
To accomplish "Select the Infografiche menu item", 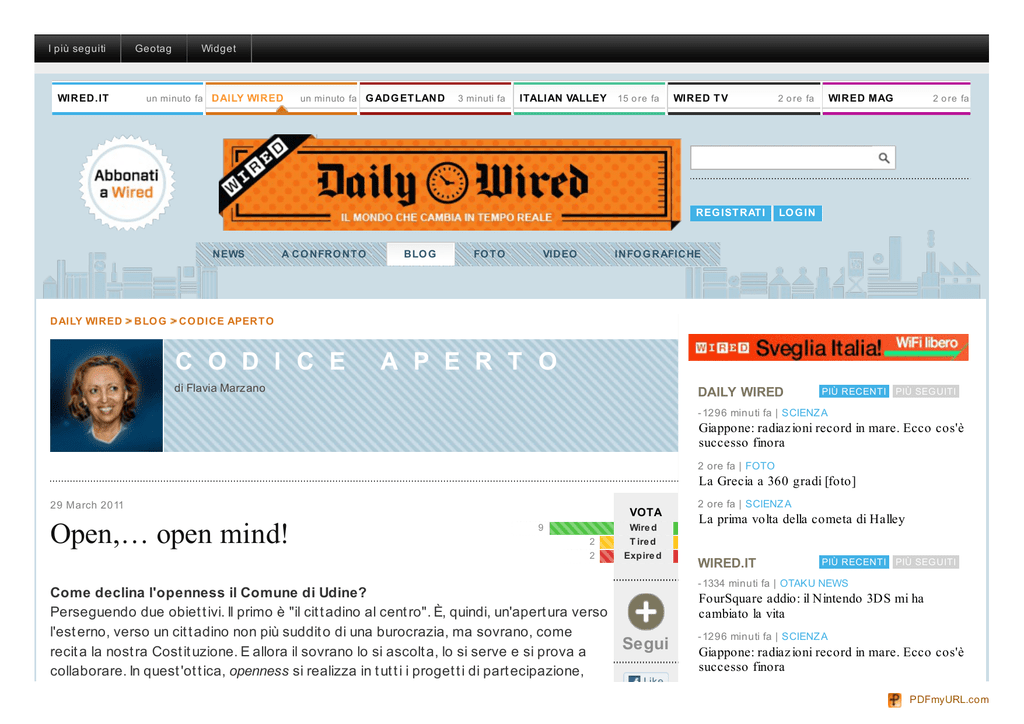I will (657, 254).
